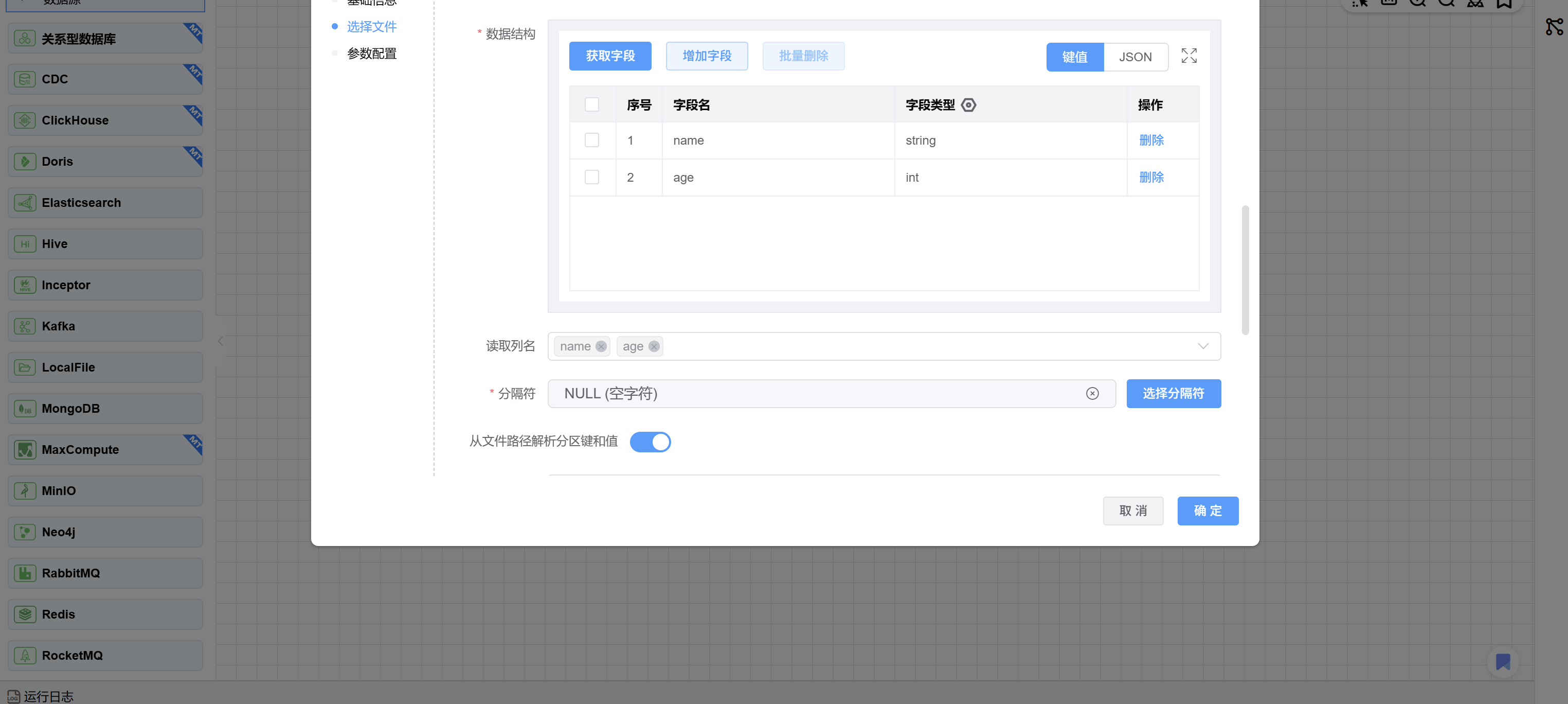Open the 运行日志 log panel icon
1568x704 pixels.
click(13, 696)
